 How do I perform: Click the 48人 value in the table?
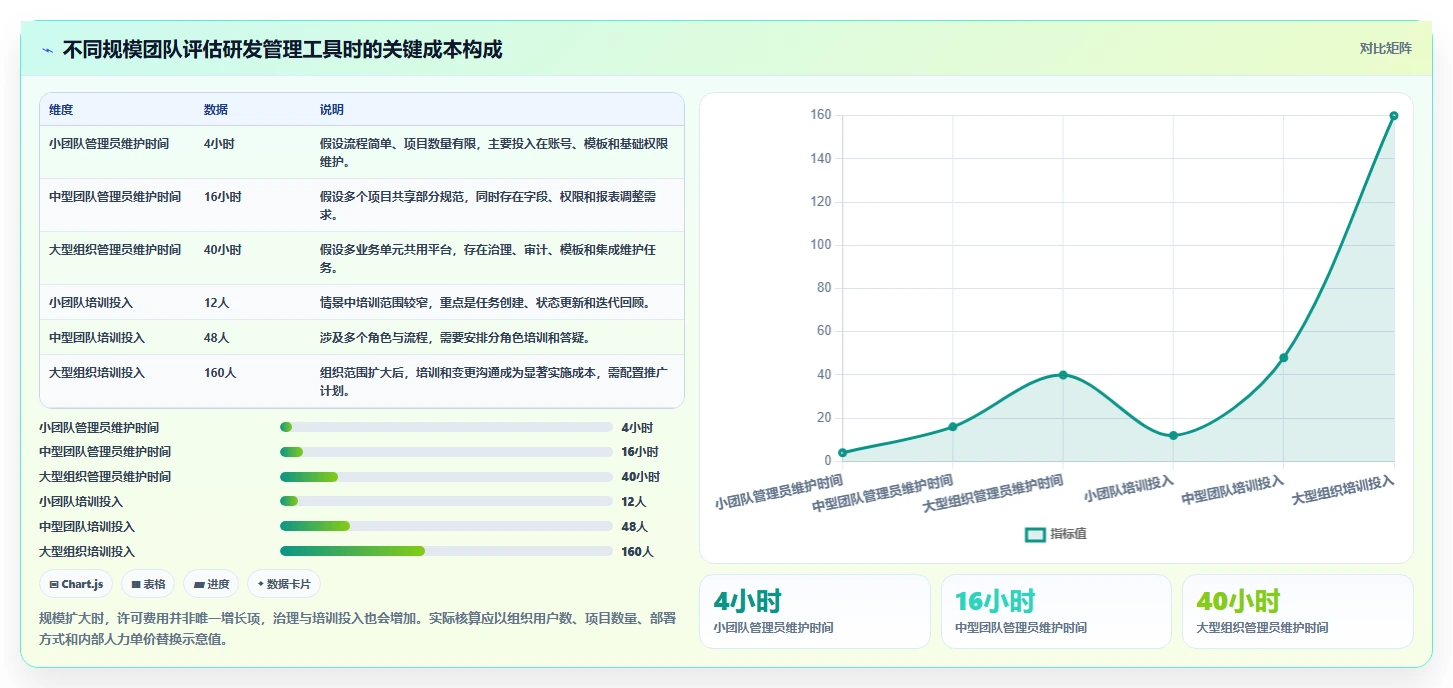[x=217, y=338]
